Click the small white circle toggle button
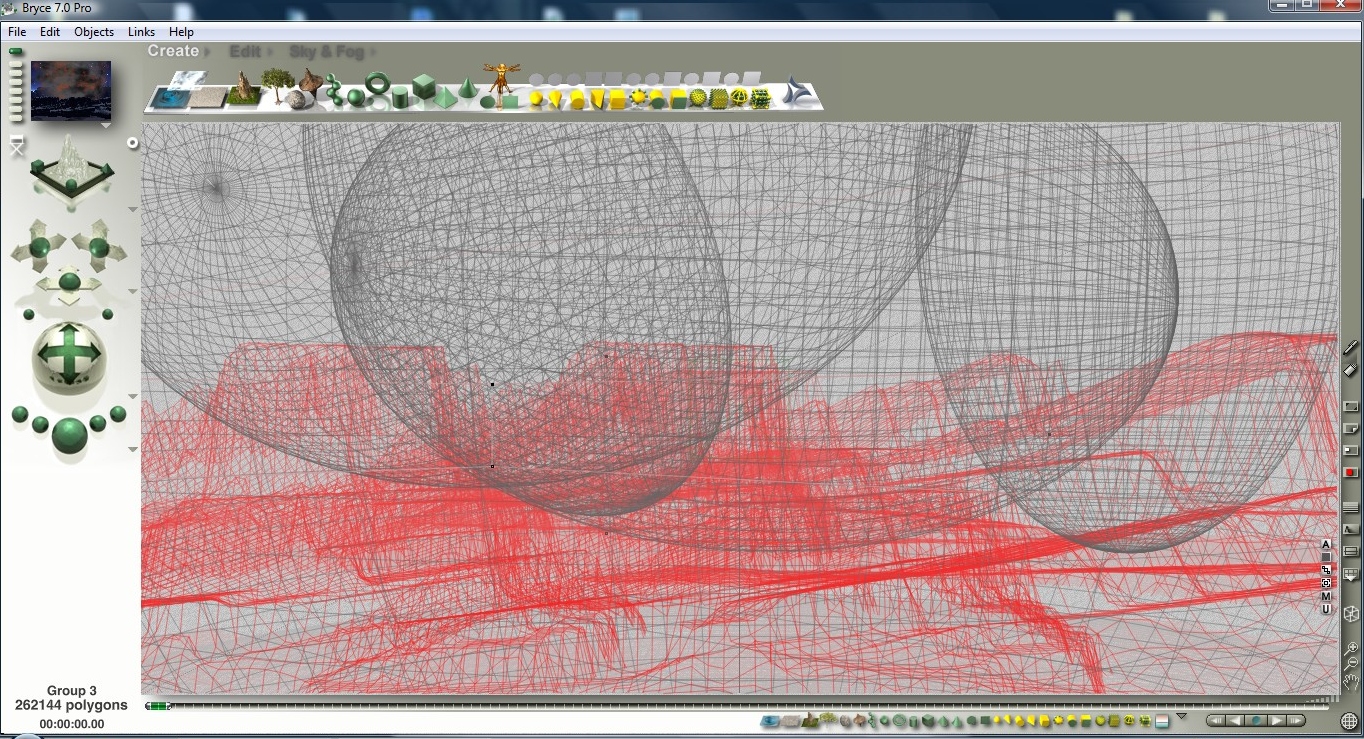Viewport: 1364px width, 739px height. 132,144
